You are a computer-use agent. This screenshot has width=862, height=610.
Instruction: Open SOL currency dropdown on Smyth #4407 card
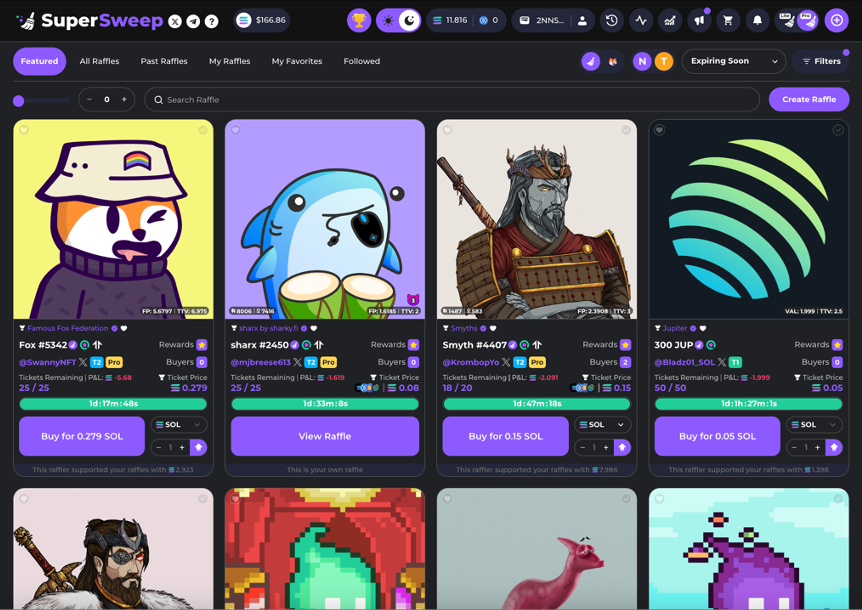click(603, 425)
